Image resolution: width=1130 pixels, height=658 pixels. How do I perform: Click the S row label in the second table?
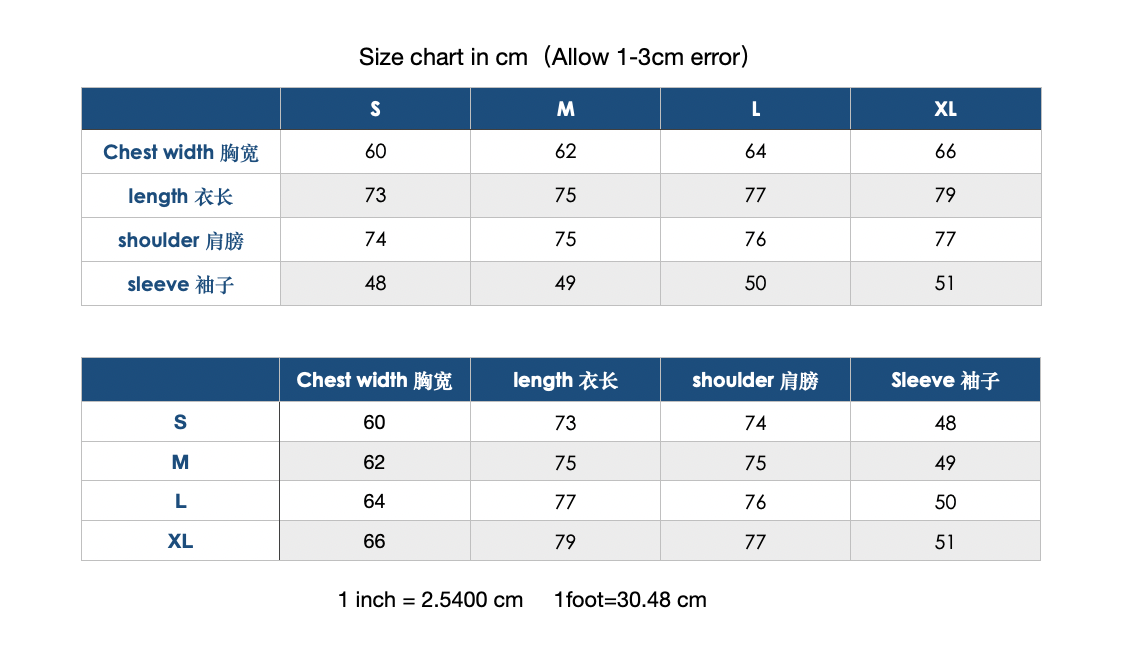pyautogui.click(x=180, y=422)
